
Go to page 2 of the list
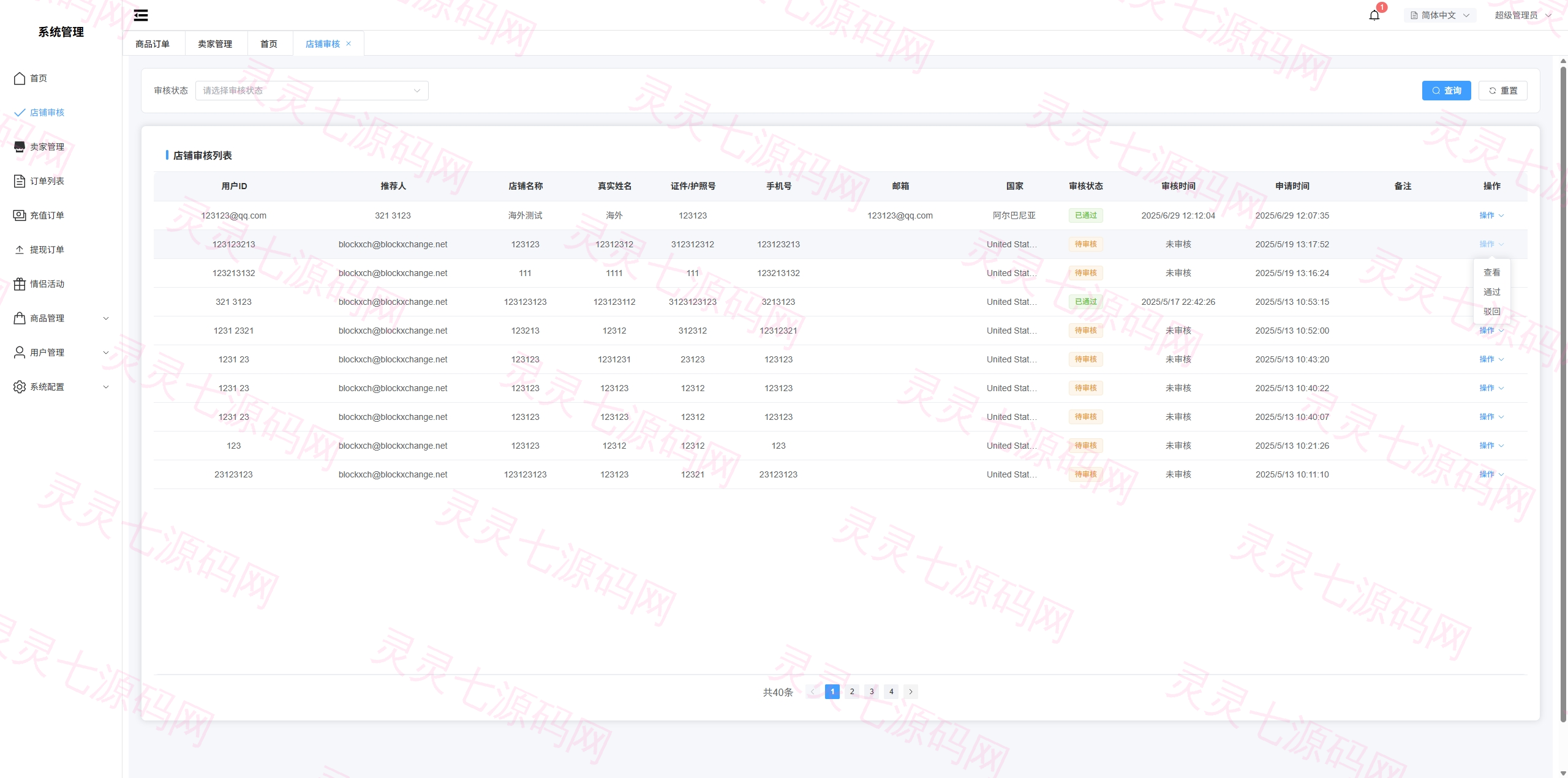852,692
